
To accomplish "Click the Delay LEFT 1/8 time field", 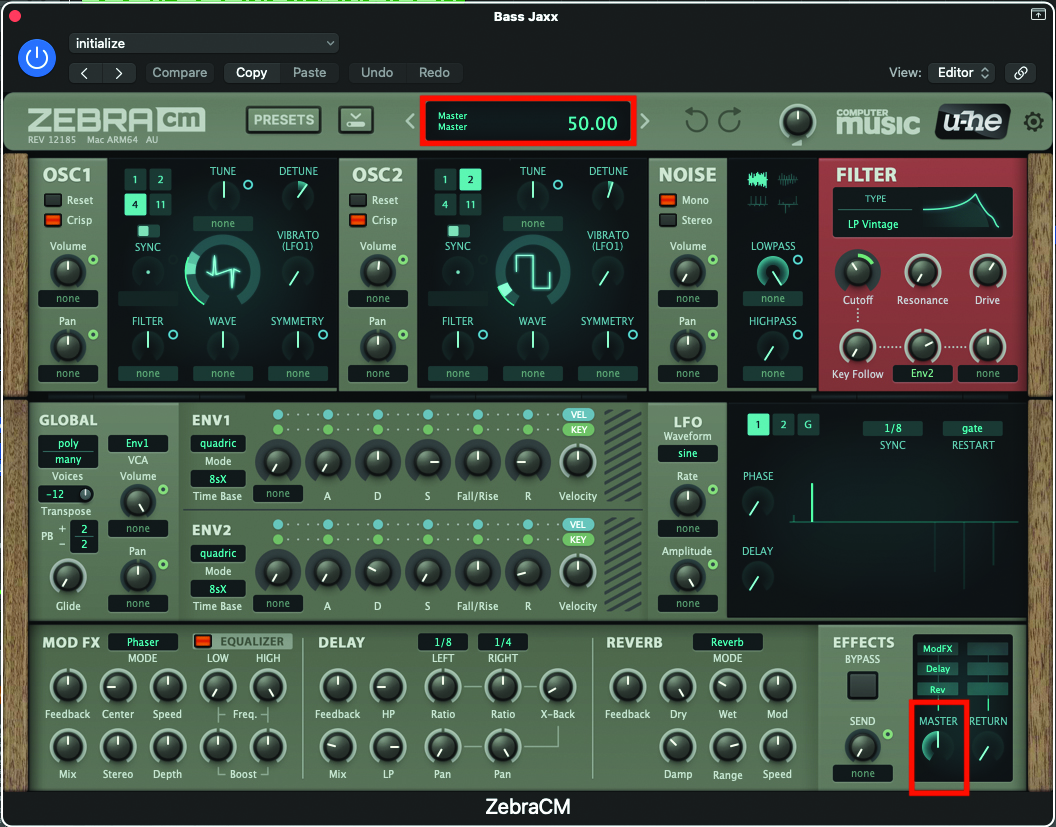I will coord(443,642).
